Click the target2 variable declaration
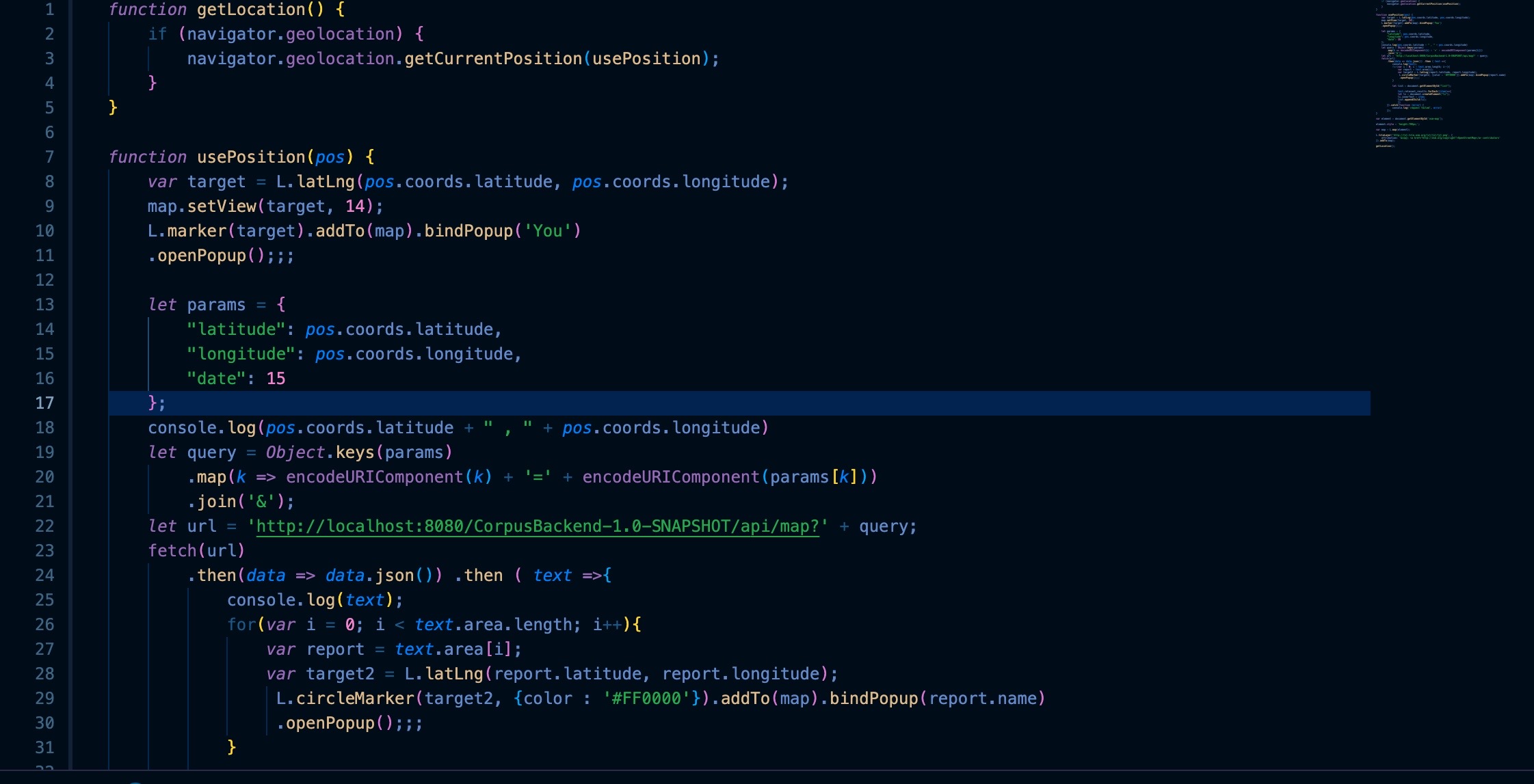1534x784 pixels. pyautogui.click(x=340, y=674)
